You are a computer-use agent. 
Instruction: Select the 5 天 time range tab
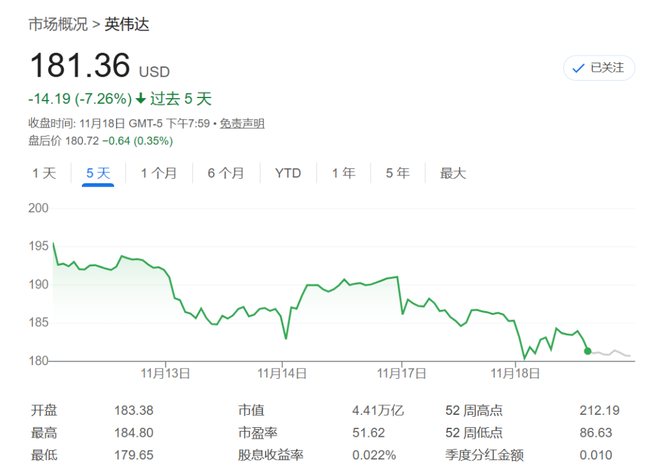pos(98,173)
